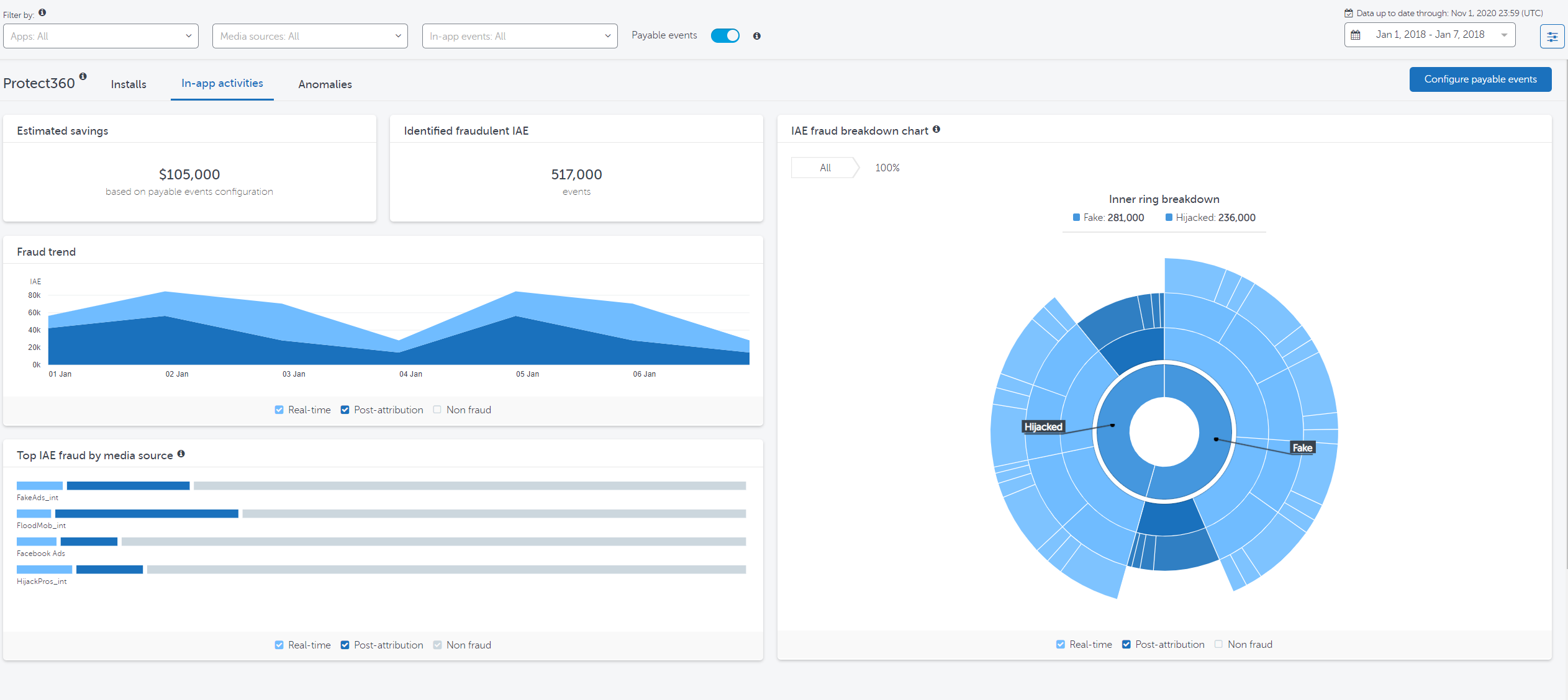Click the Hijacked legend color swatch

(x=1169, y=217)
